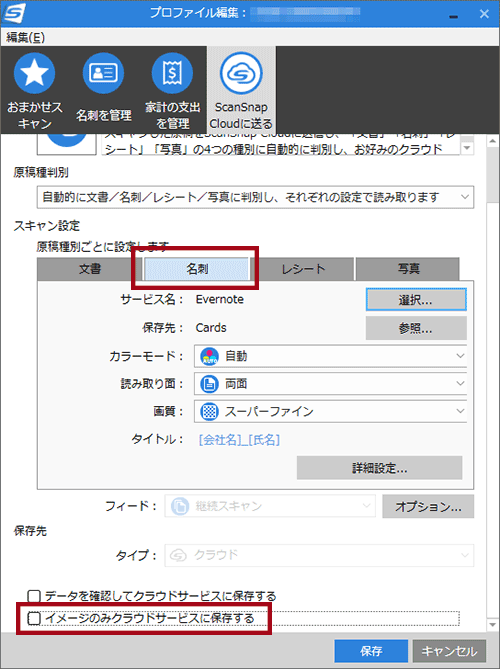The width and height of the screenshot is (500, 669).
Task: Toggle イメージのみクラウドサービスに保存する checkbox
Action: click(x=34, y=618)
